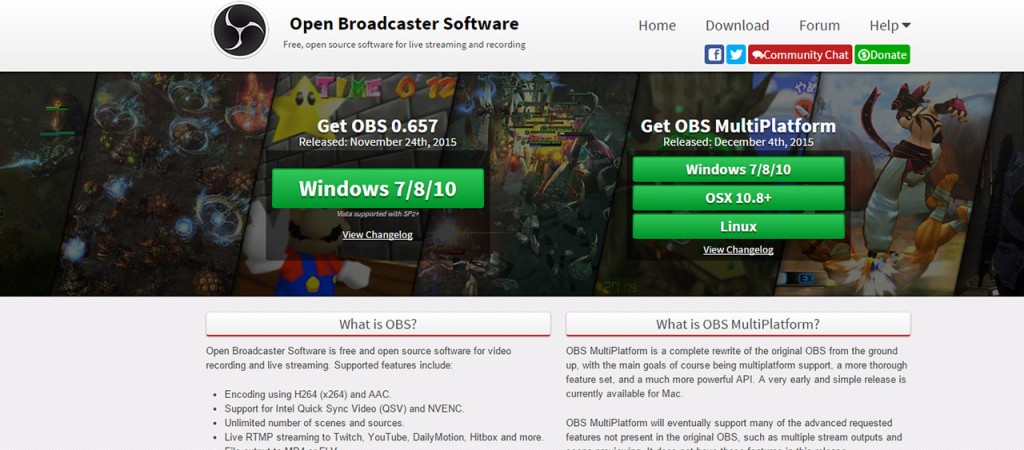Click 'Get OBS MultiPlatform' heading text
This screenshot has width=1024, height=450.
coord(738,126)
